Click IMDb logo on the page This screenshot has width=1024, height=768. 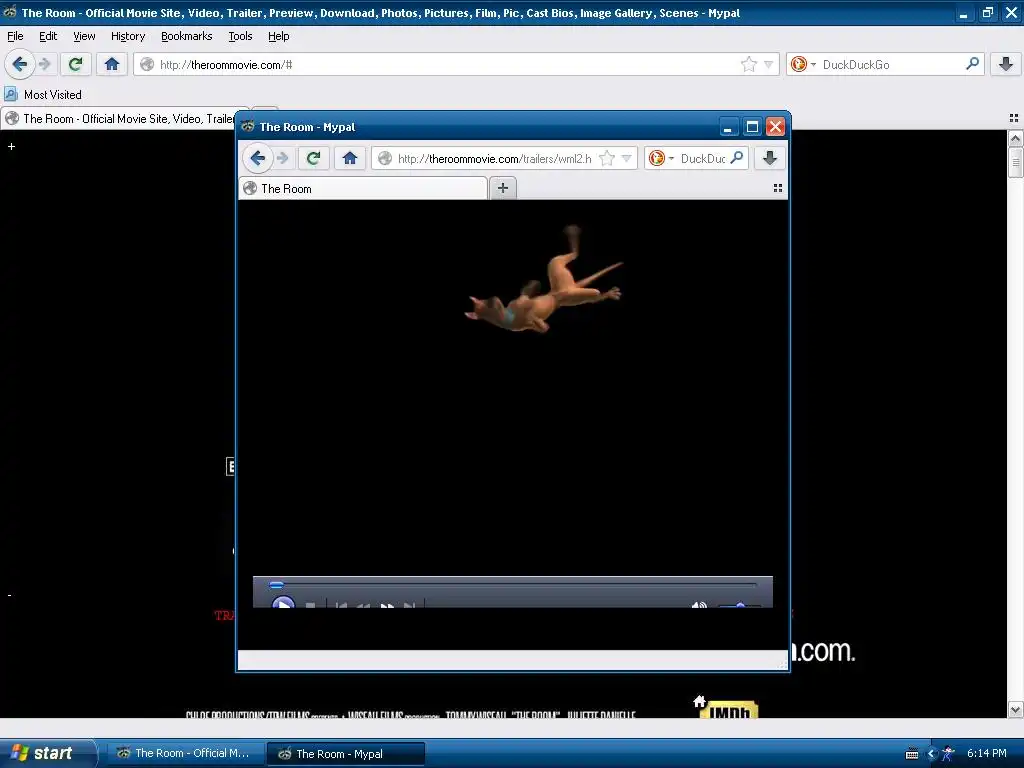click(x=729, y=711)
